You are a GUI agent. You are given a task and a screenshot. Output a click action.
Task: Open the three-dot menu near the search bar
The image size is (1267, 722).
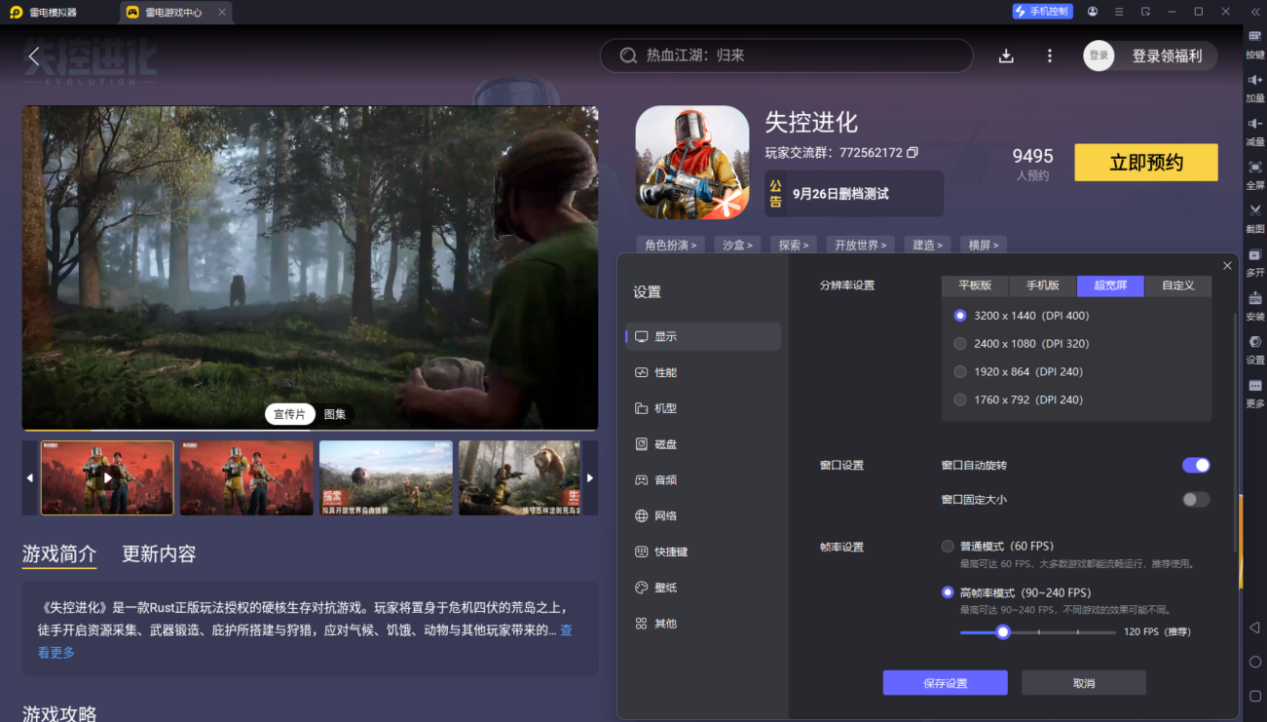click(x=1048, y=57)
